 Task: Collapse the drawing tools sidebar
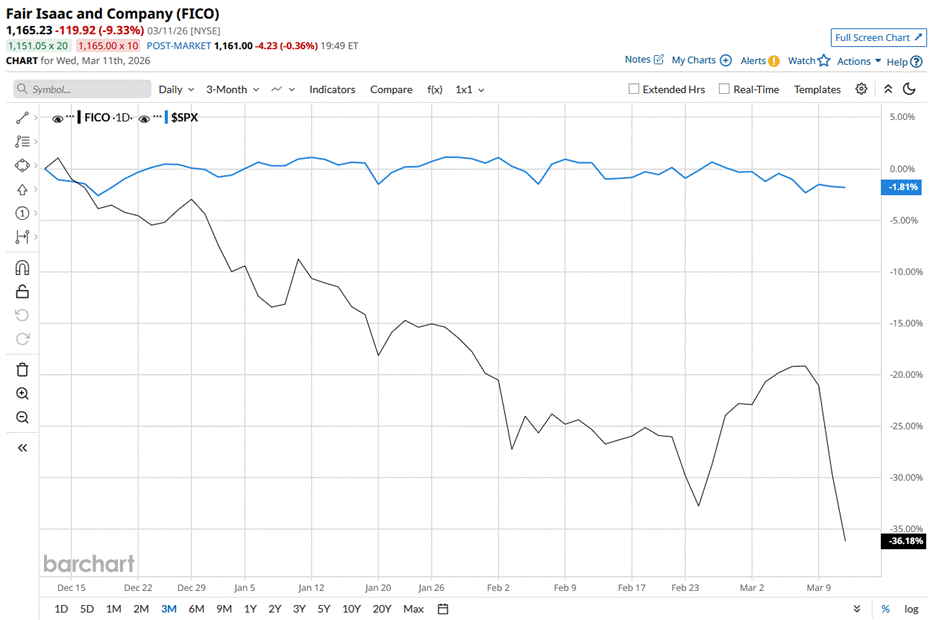coord(22,448)
